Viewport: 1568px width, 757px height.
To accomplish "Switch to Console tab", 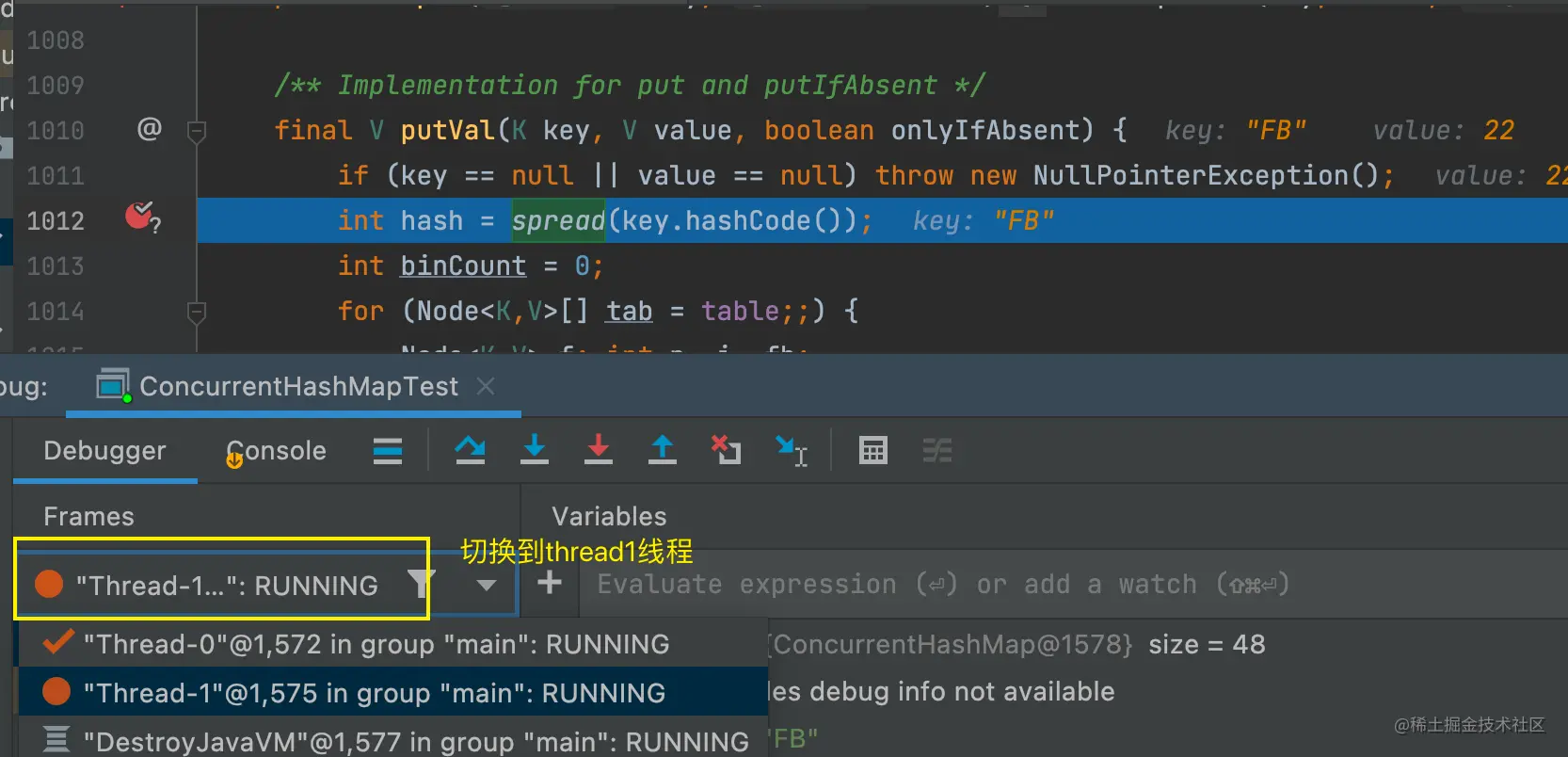I will (x=277, y=451).
